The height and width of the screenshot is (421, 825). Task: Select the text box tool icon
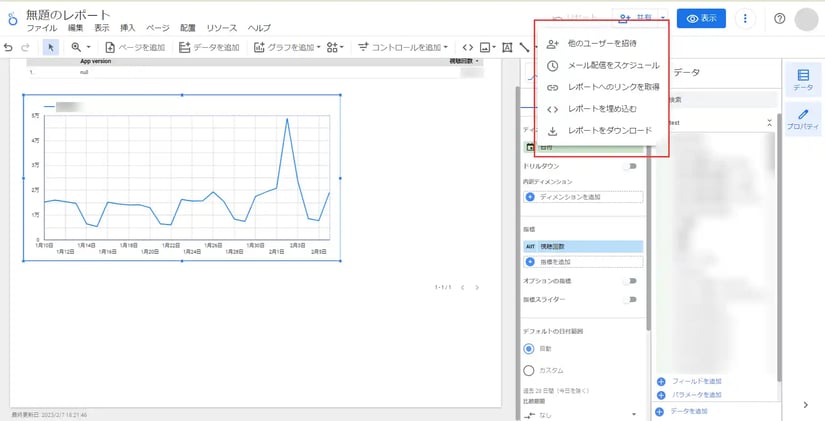[507, 47]
